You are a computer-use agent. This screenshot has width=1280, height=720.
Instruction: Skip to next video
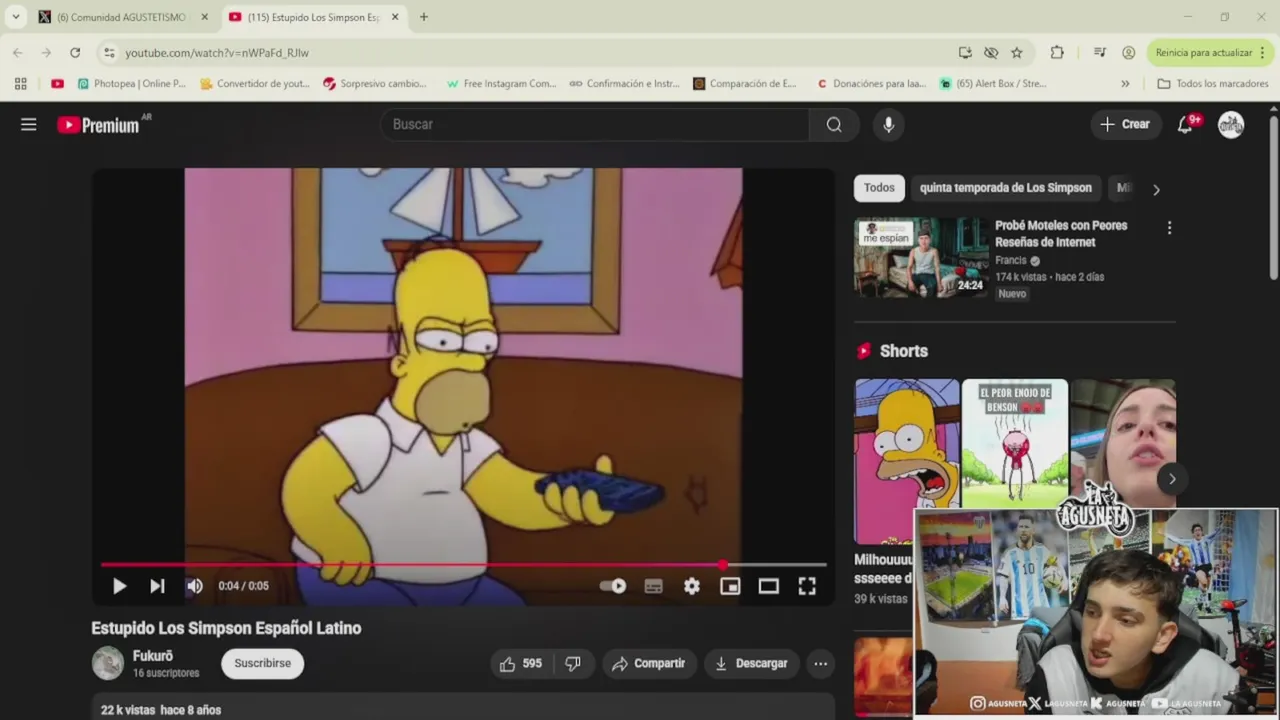pos(157,586)
